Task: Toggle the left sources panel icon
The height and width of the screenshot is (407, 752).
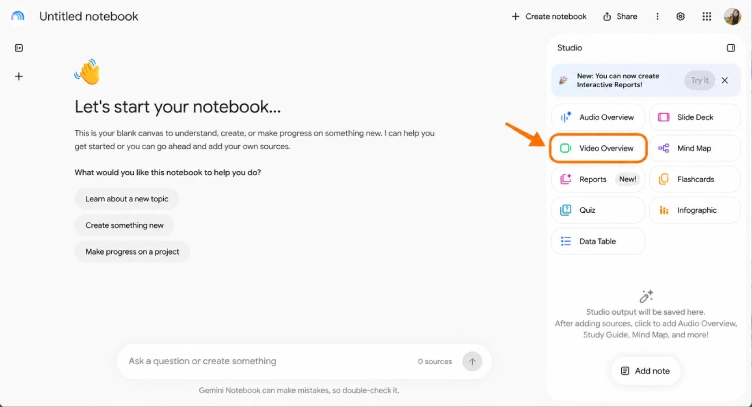Action: tap(19, 48)
